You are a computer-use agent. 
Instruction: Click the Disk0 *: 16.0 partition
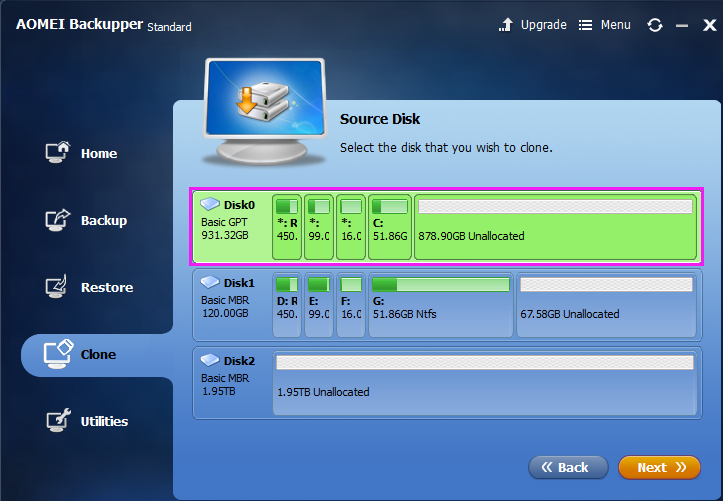coord(351,227)
